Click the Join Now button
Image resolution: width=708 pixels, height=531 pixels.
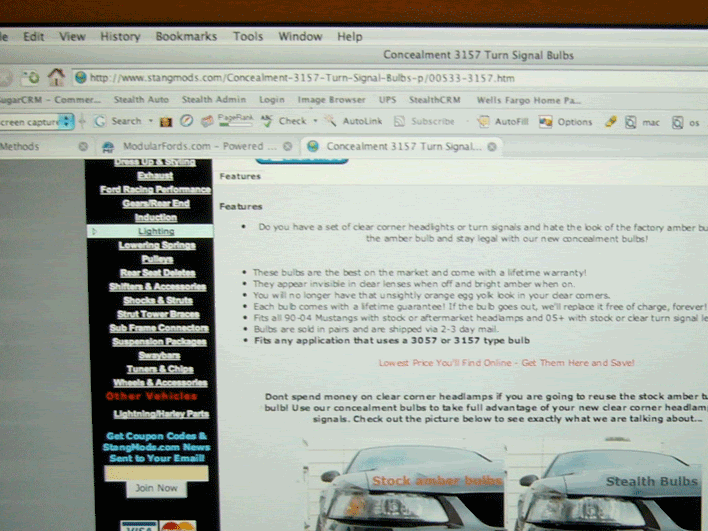coord(156,489)
